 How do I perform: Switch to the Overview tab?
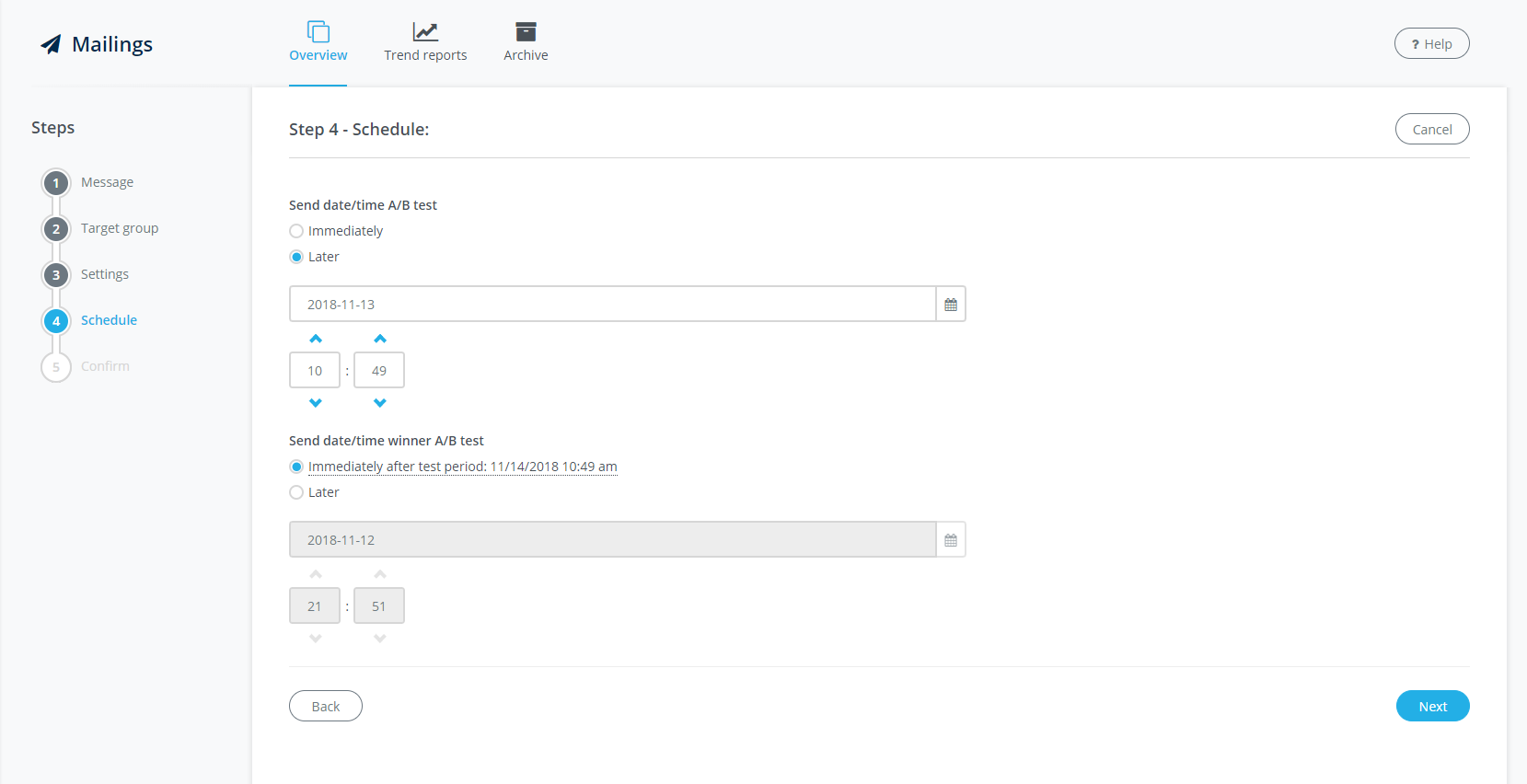(x=318, y=43)
